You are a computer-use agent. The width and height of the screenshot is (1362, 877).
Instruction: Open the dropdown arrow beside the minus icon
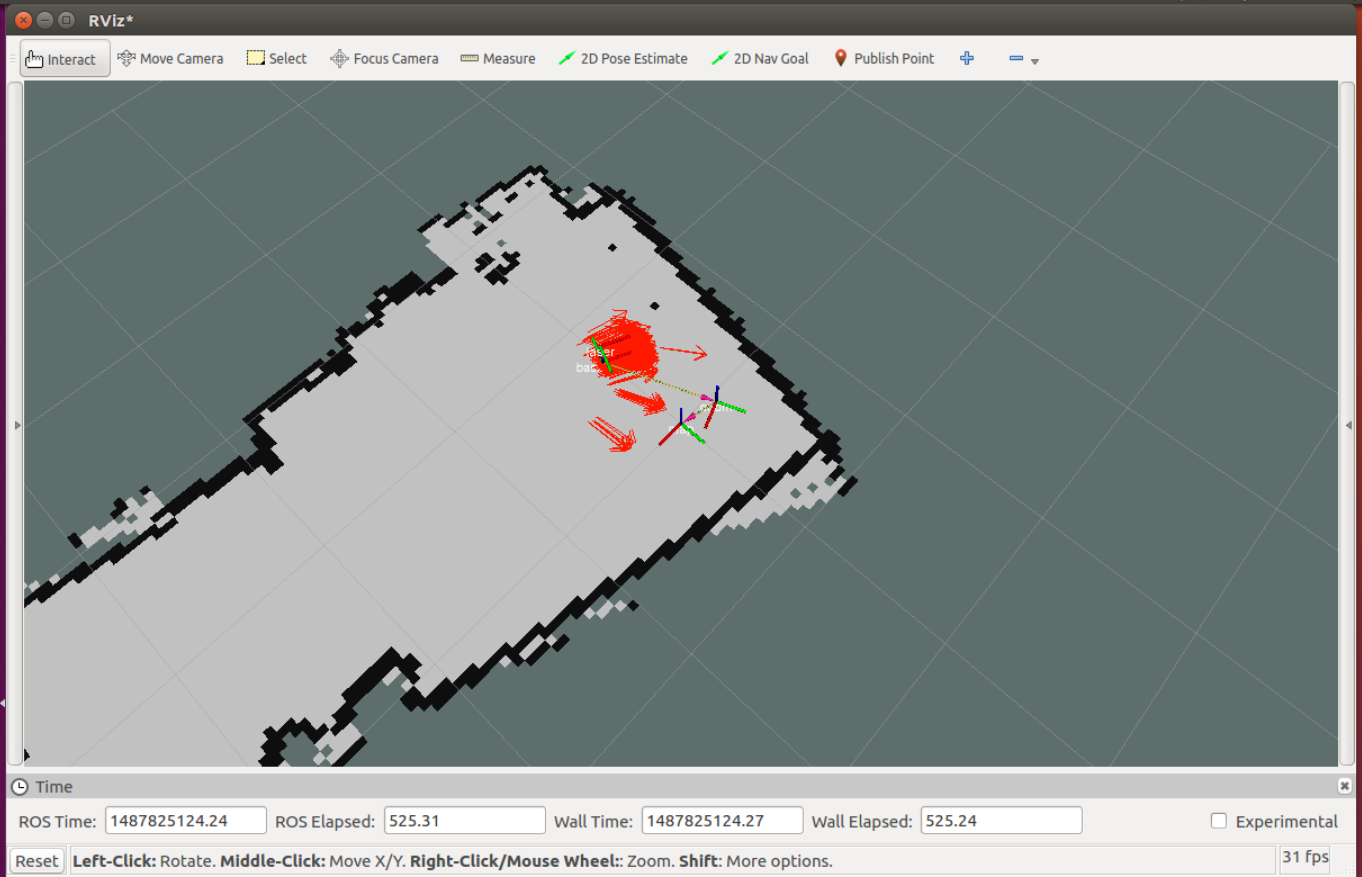(x=1035, y=61)
